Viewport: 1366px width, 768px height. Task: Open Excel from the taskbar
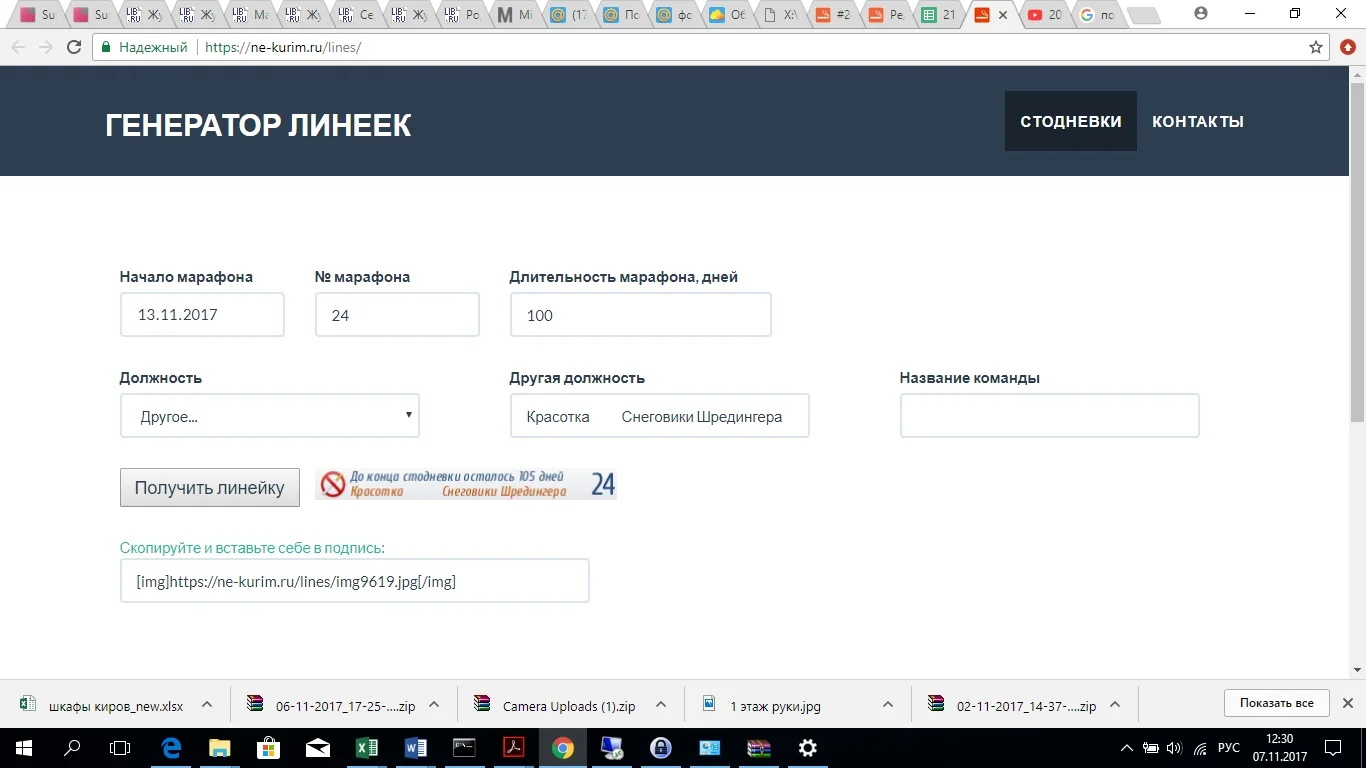tap(367, 747)
